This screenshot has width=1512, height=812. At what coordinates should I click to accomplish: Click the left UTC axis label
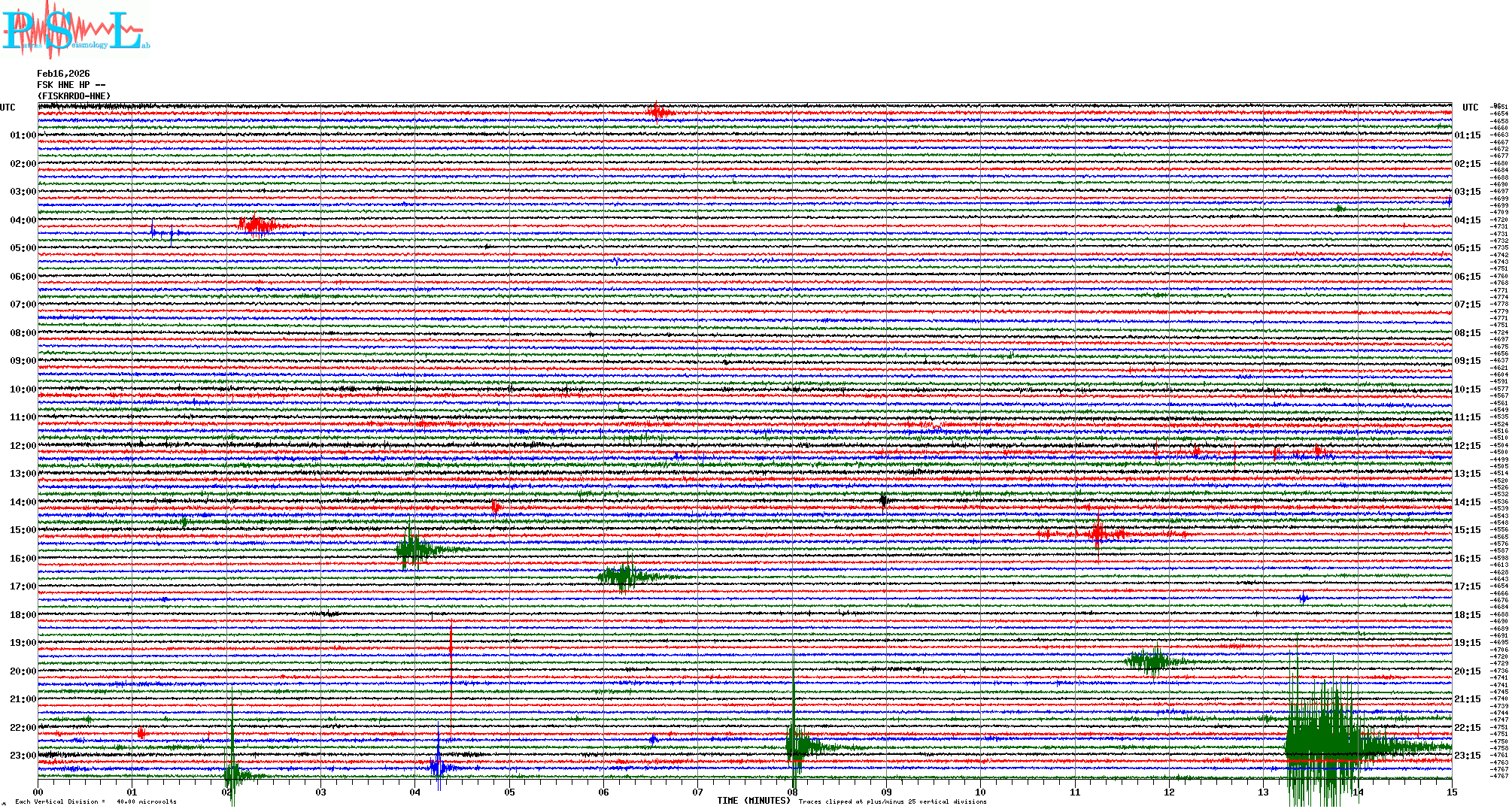tap(8, 108)
